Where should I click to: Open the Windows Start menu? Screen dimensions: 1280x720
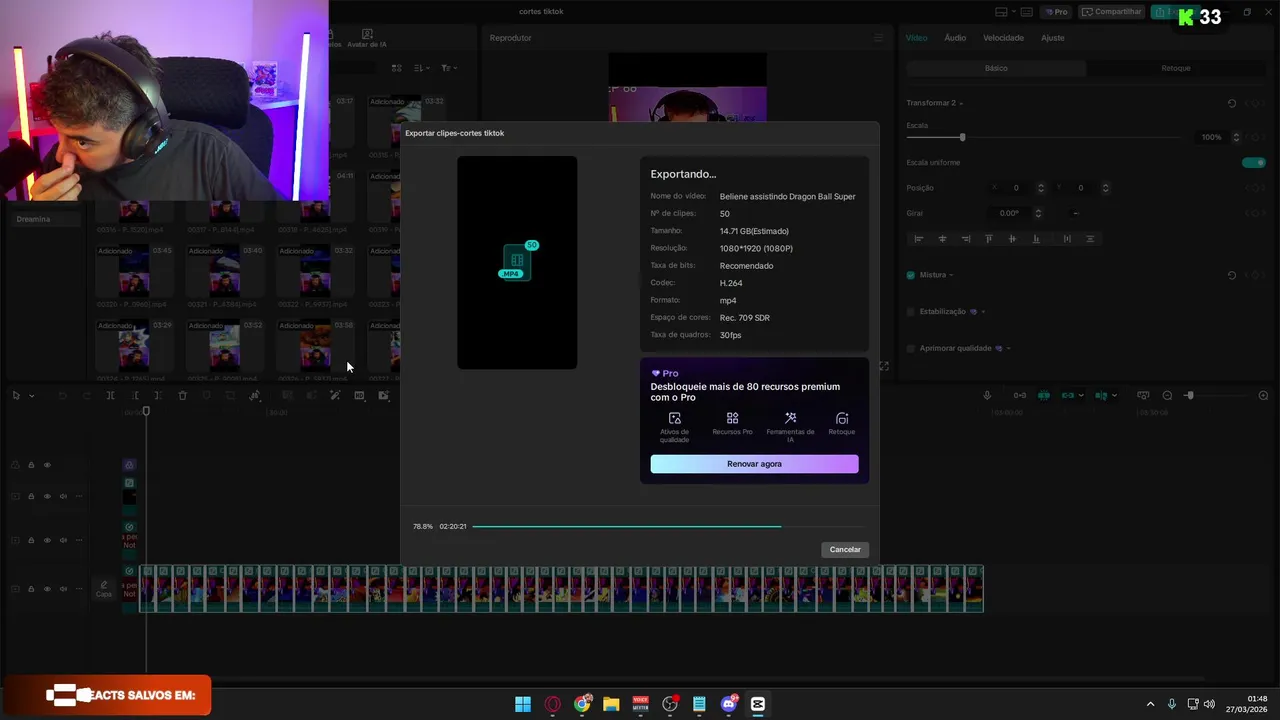tap(523, 704)
